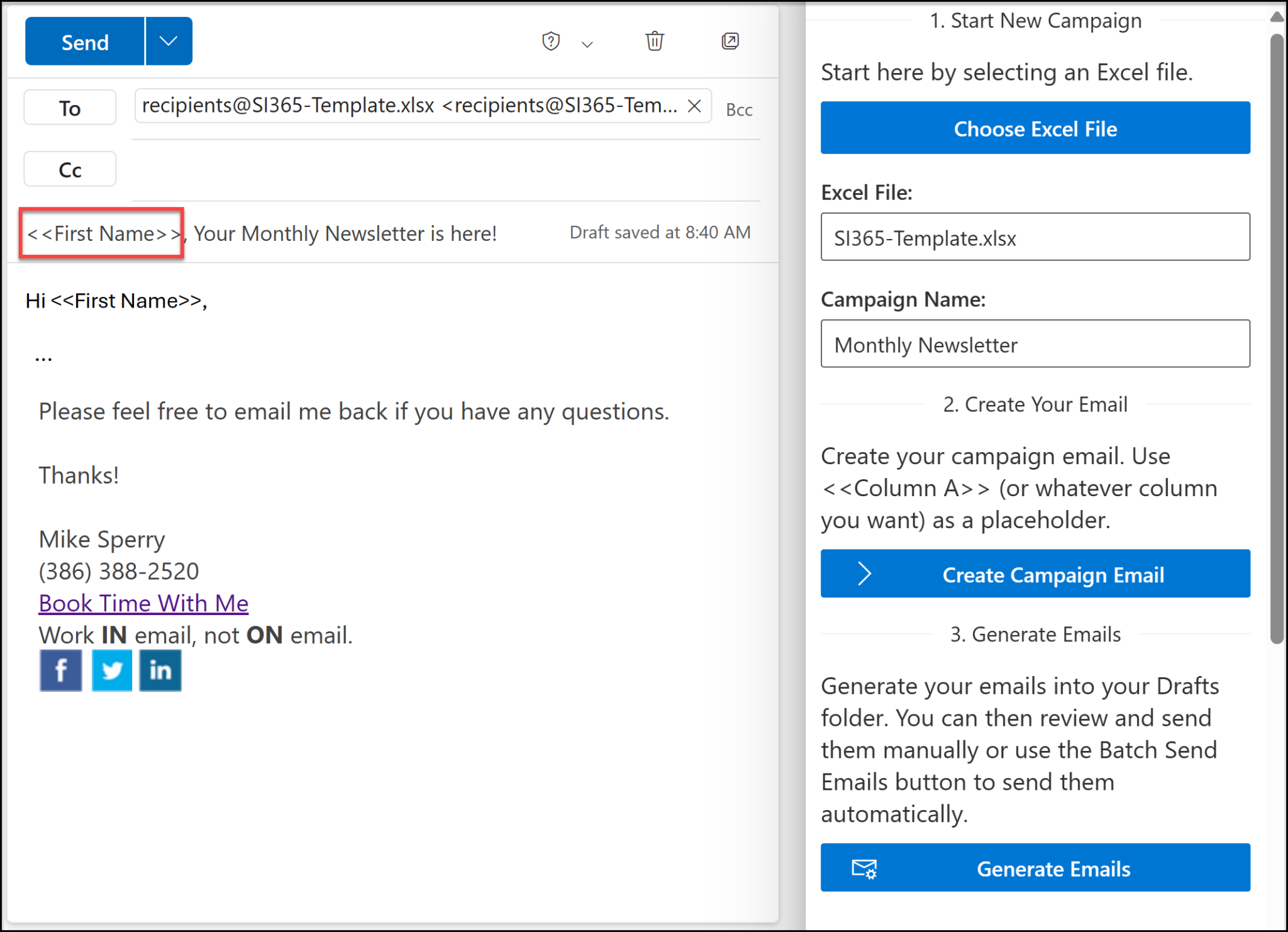Viewport: 1288px width, 932px height.
Task: Click the Choose Excel File button
Action: tap(1035, 128)
